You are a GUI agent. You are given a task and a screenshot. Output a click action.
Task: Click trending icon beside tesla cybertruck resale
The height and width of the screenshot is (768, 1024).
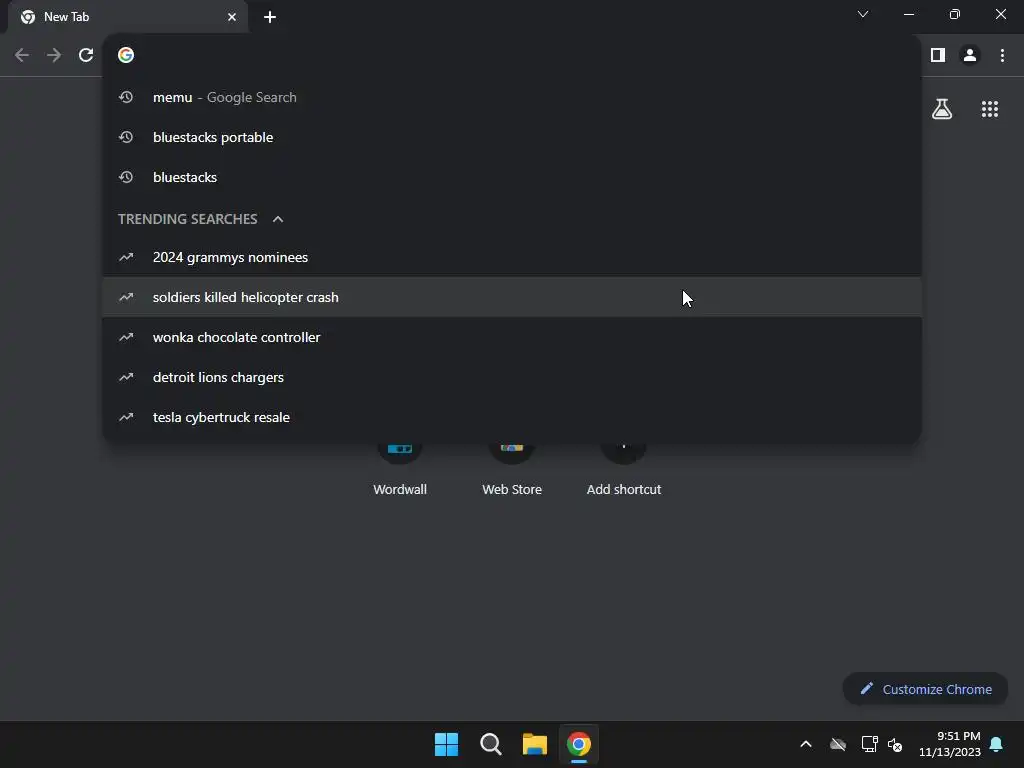126,417
